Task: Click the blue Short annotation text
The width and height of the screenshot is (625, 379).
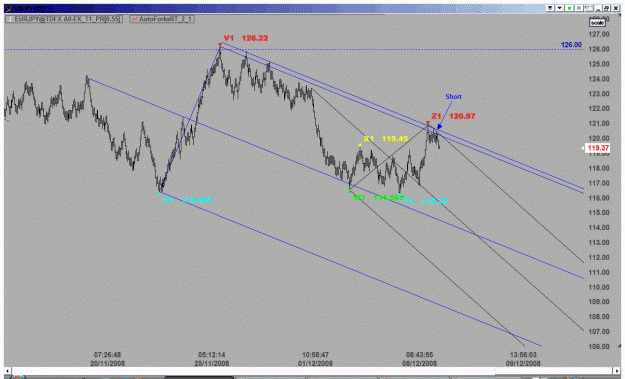Action: (x=453, y=96)
